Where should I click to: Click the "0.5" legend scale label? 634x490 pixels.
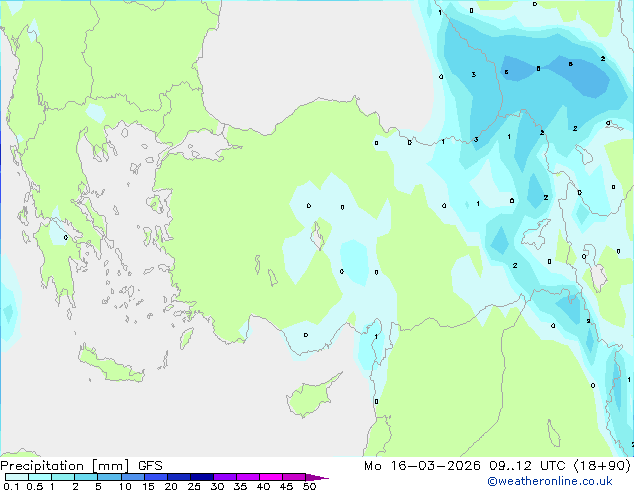pyautogui.click(x=35, y=486)
